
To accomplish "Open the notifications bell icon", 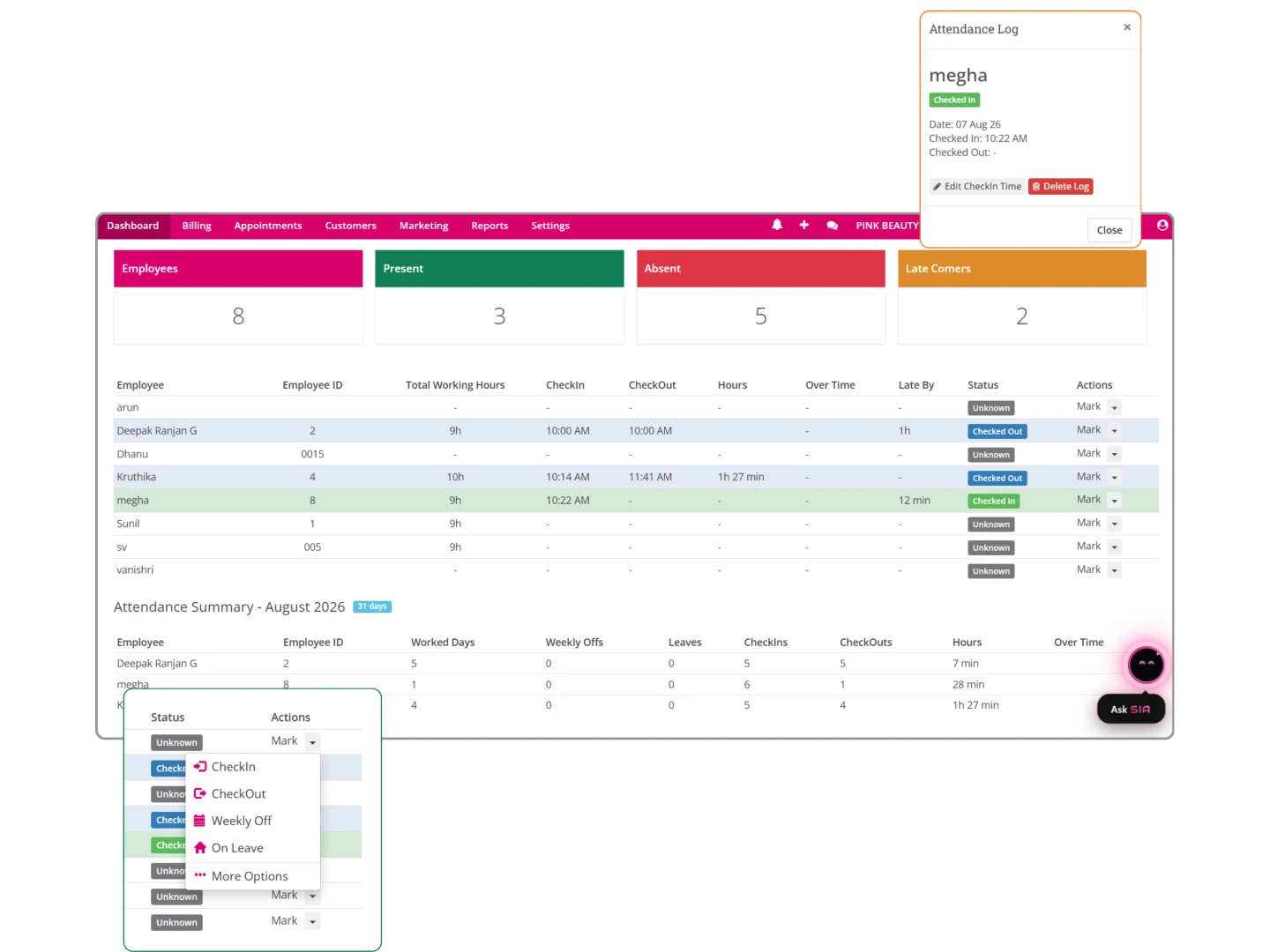I will (777, 225).
